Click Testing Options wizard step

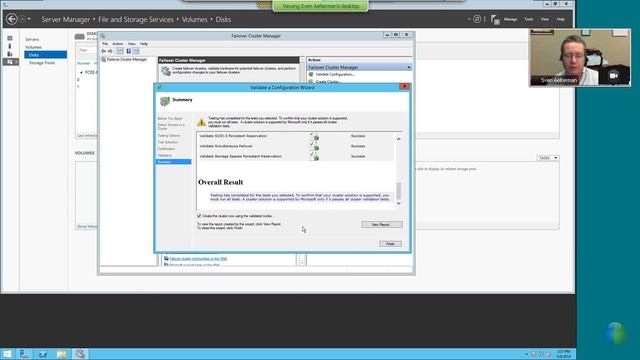pos(169,136)
